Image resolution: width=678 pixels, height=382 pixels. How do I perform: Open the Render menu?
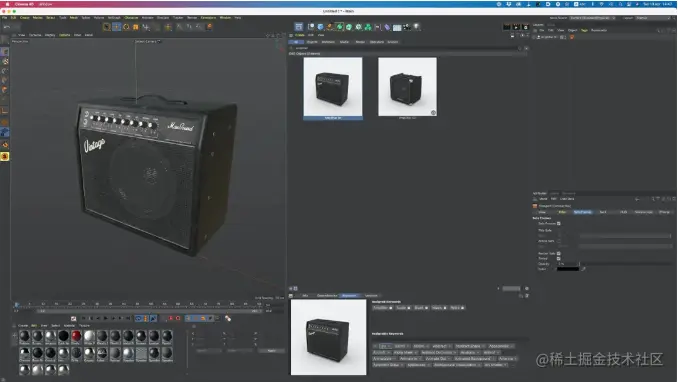[192, 18]
